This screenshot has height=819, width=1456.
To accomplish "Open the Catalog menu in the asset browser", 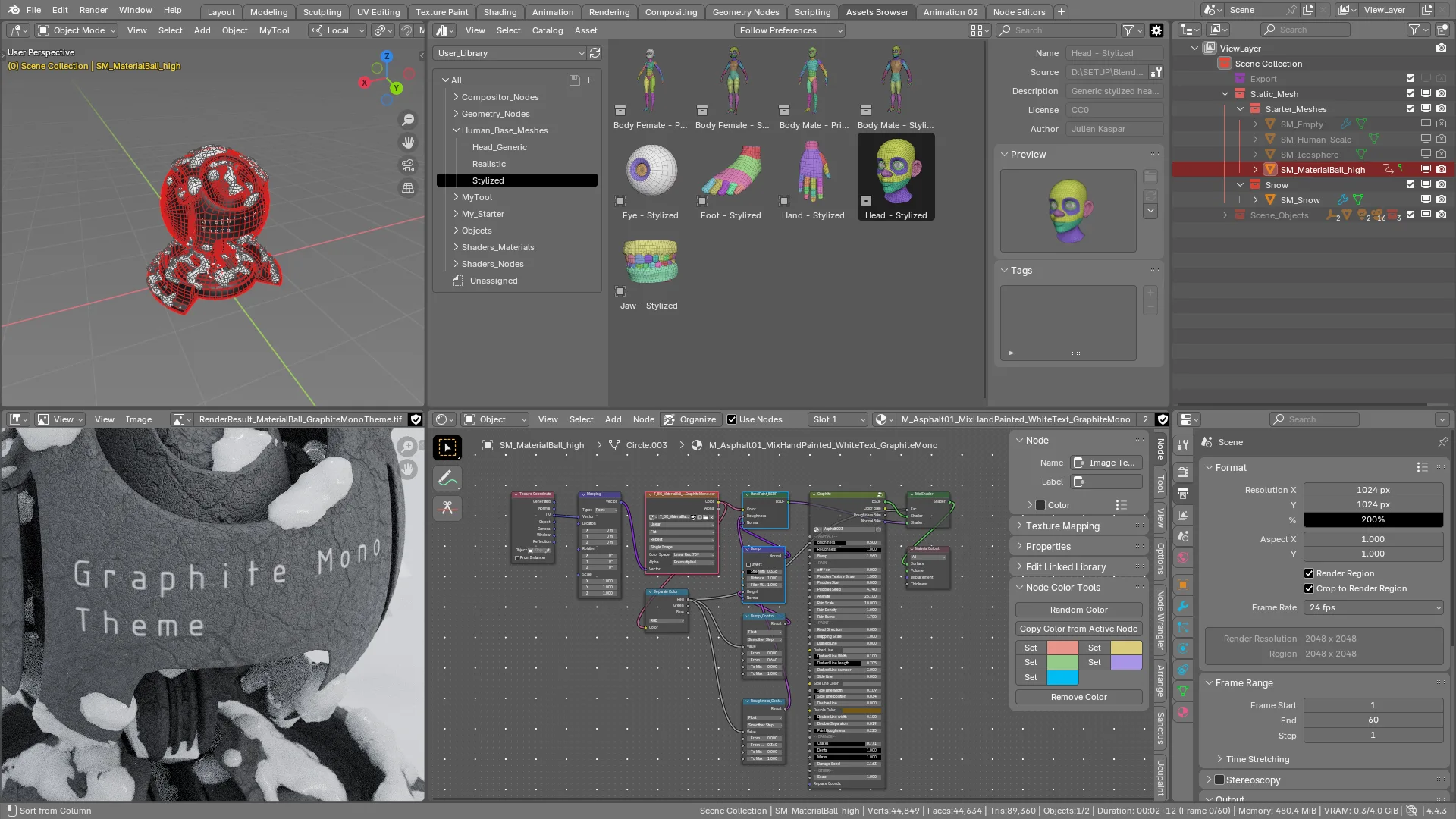I will [x=548, y=30].
